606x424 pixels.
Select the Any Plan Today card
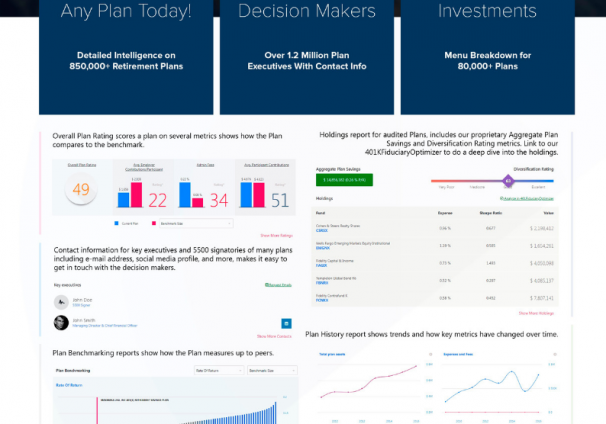[126, 56]
